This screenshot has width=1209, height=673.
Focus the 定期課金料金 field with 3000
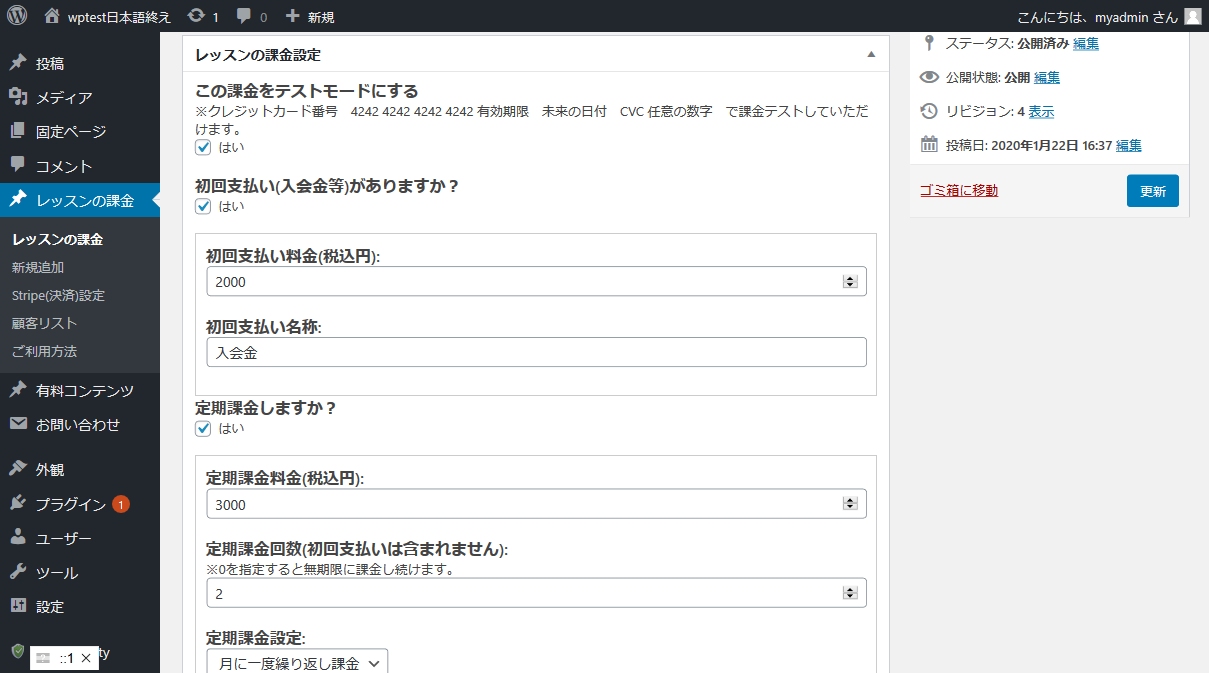(536, 504)
